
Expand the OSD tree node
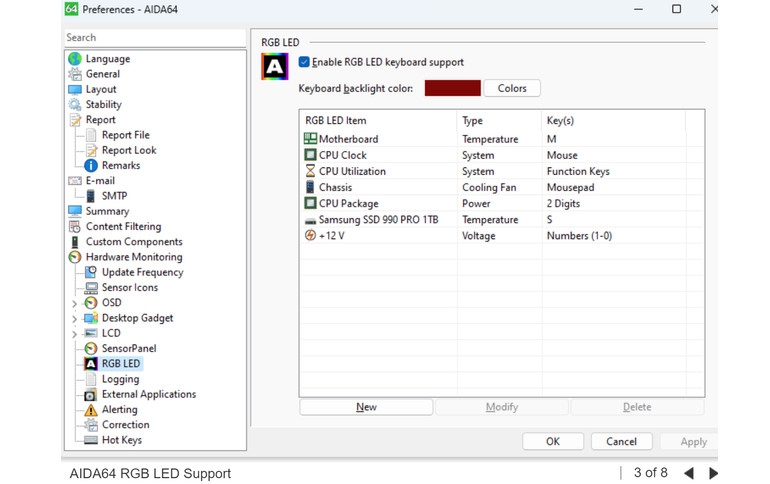(x=74, y=304)
